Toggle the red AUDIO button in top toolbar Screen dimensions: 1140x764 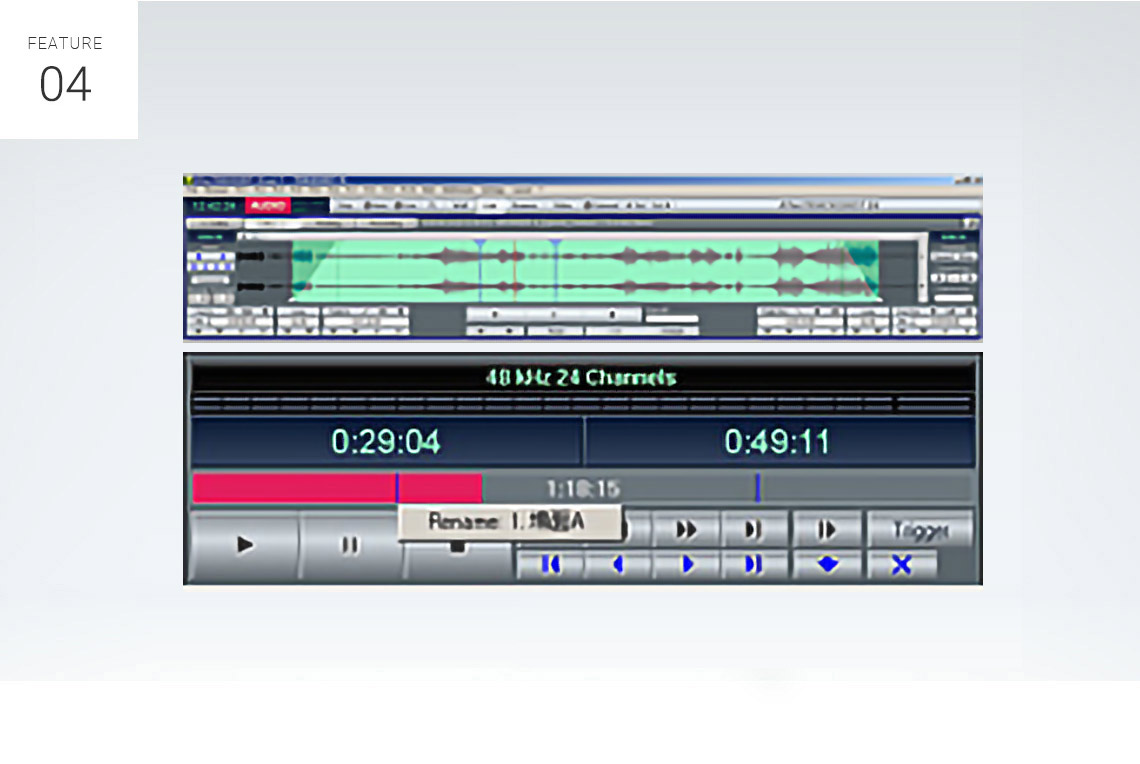tap(268, 206)
